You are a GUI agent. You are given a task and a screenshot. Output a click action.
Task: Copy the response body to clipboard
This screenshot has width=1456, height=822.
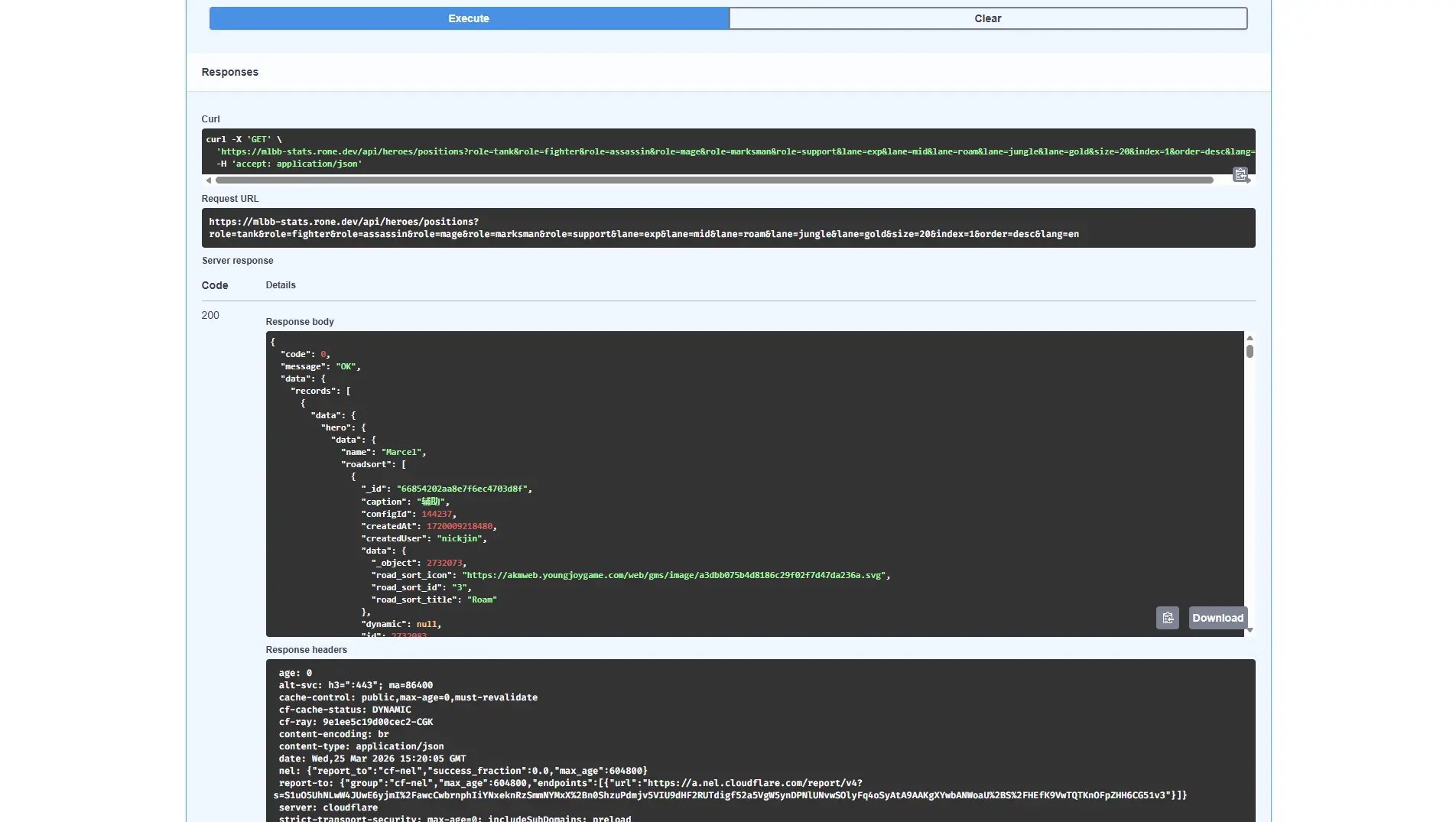pyautogui.click(x=1168, y=618)
